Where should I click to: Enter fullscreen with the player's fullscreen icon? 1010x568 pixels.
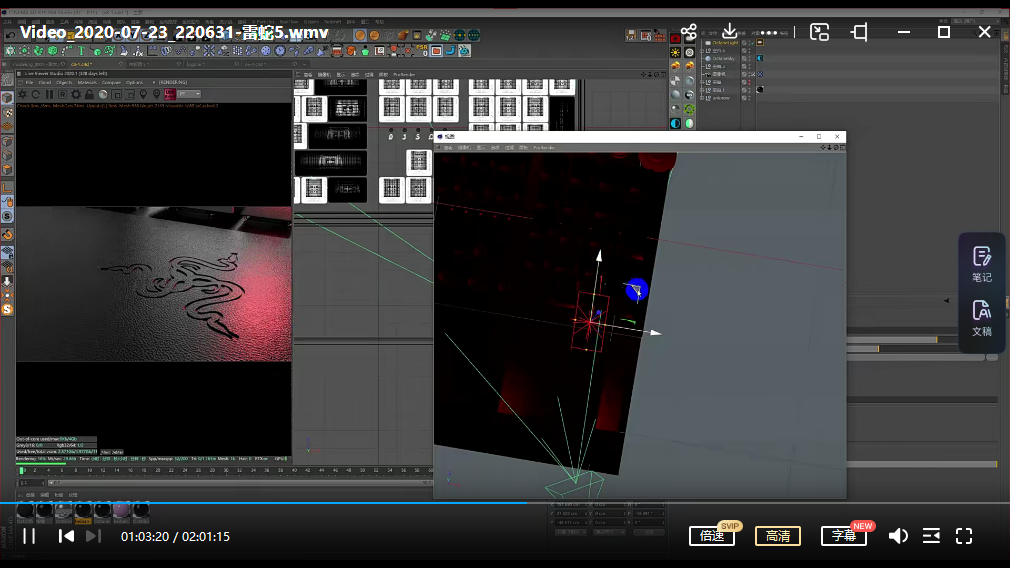pyautogui.click(x=964, y=536)
